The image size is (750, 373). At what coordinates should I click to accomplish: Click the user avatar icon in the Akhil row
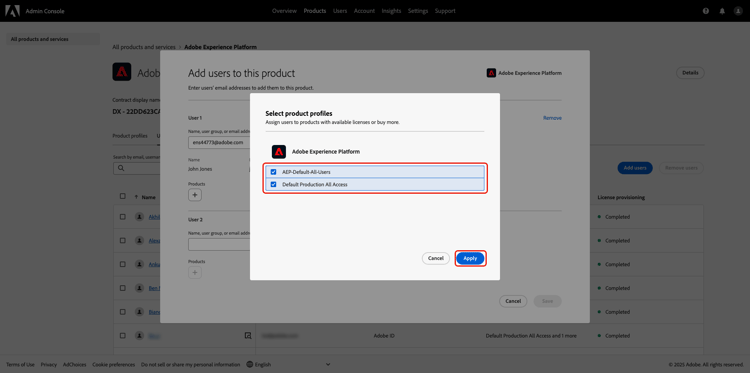[x=139, y=217]
